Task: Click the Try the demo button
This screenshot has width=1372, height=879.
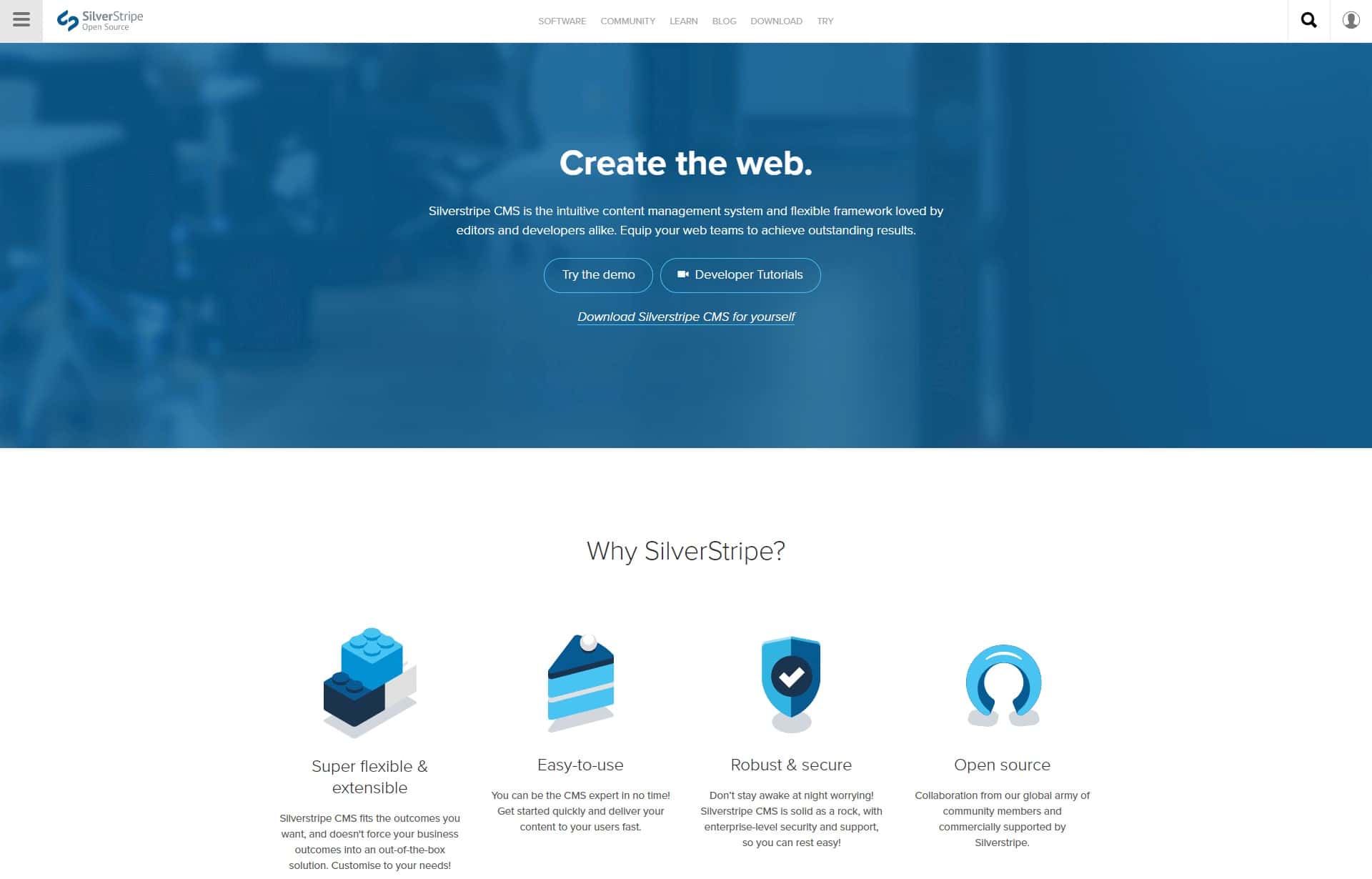Action: (x=598, y=275)
